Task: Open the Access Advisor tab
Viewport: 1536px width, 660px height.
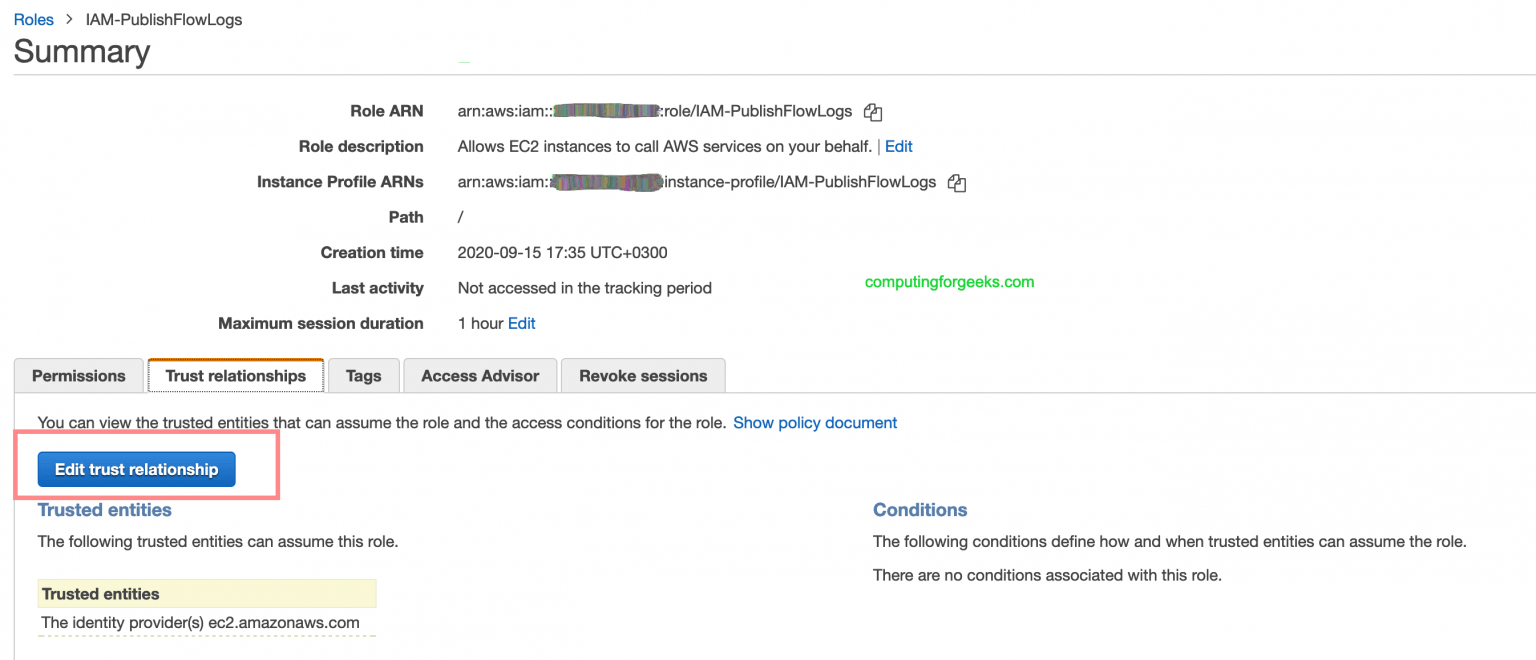Action: coord(479,375)
